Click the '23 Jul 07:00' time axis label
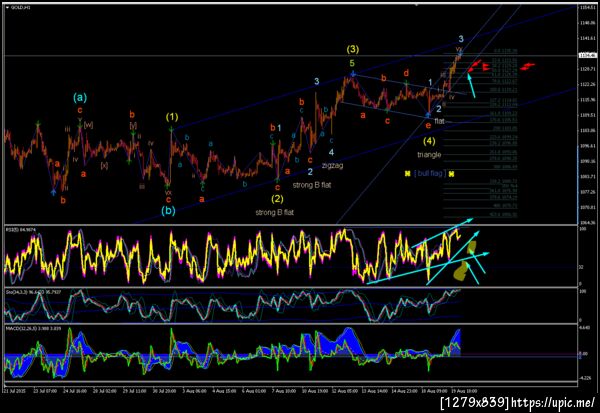The height and width of the screenshot is (413, 600). (x=45, y=391)
